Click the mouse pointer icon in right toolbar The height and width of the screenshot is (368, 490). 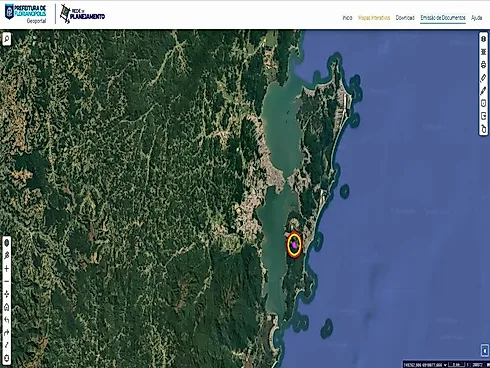(483, 129)
